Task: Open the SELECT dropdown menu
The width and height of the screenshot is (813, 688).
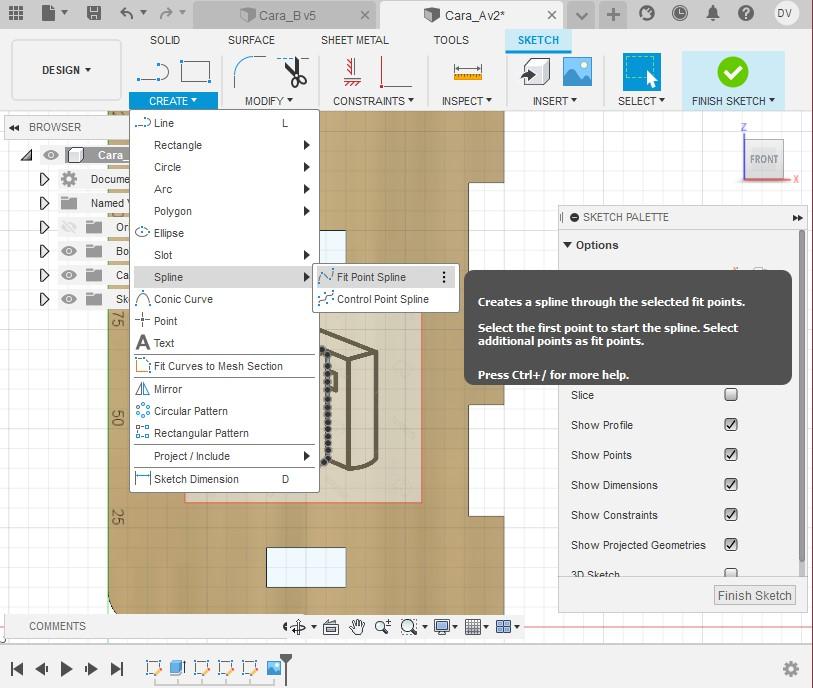Action: point(641,101)
